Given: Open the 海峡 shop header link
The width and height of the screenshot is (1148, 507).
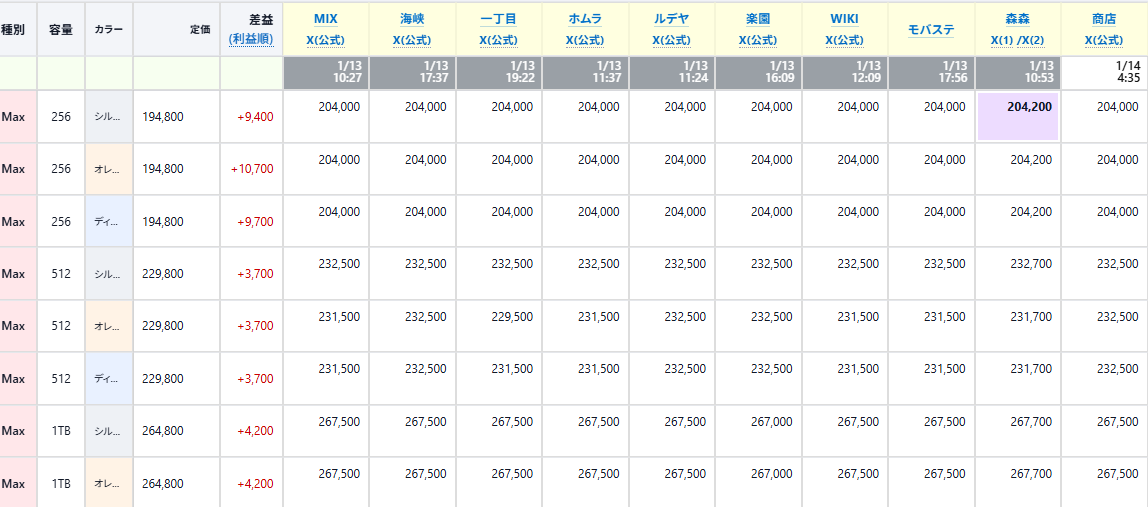Looking at the screenshot, I should click(x=412, y=19).
